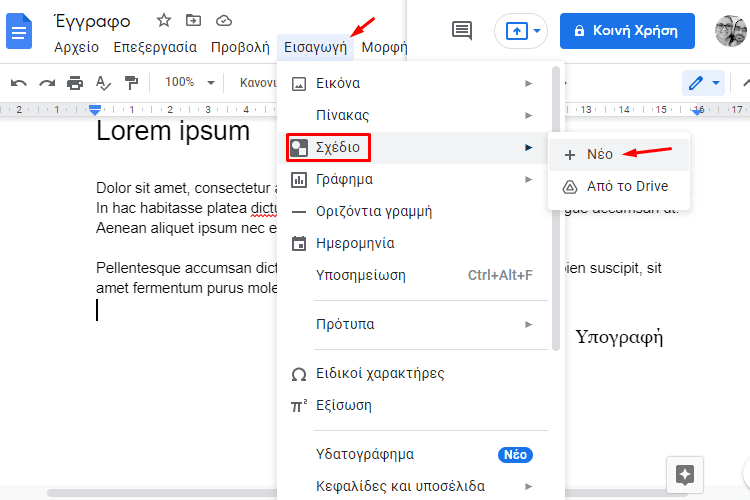Choose Πίνακας from insert menu

(413, 115)
